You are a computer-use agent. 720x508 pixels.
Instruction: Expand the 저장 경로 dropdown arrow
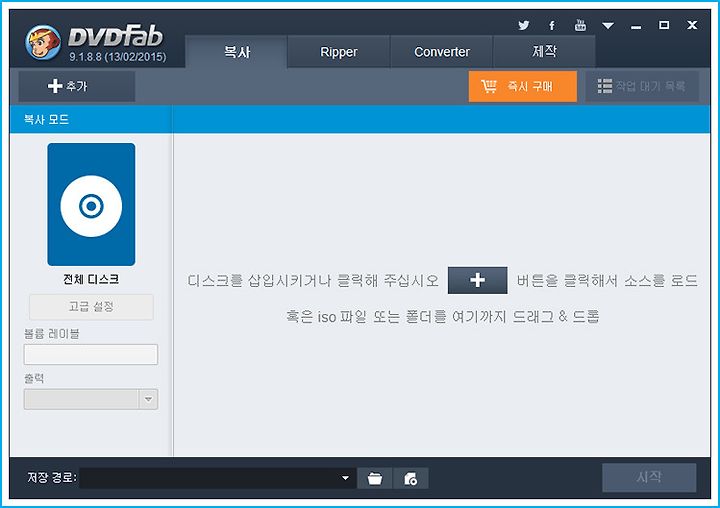click(345, 478)
